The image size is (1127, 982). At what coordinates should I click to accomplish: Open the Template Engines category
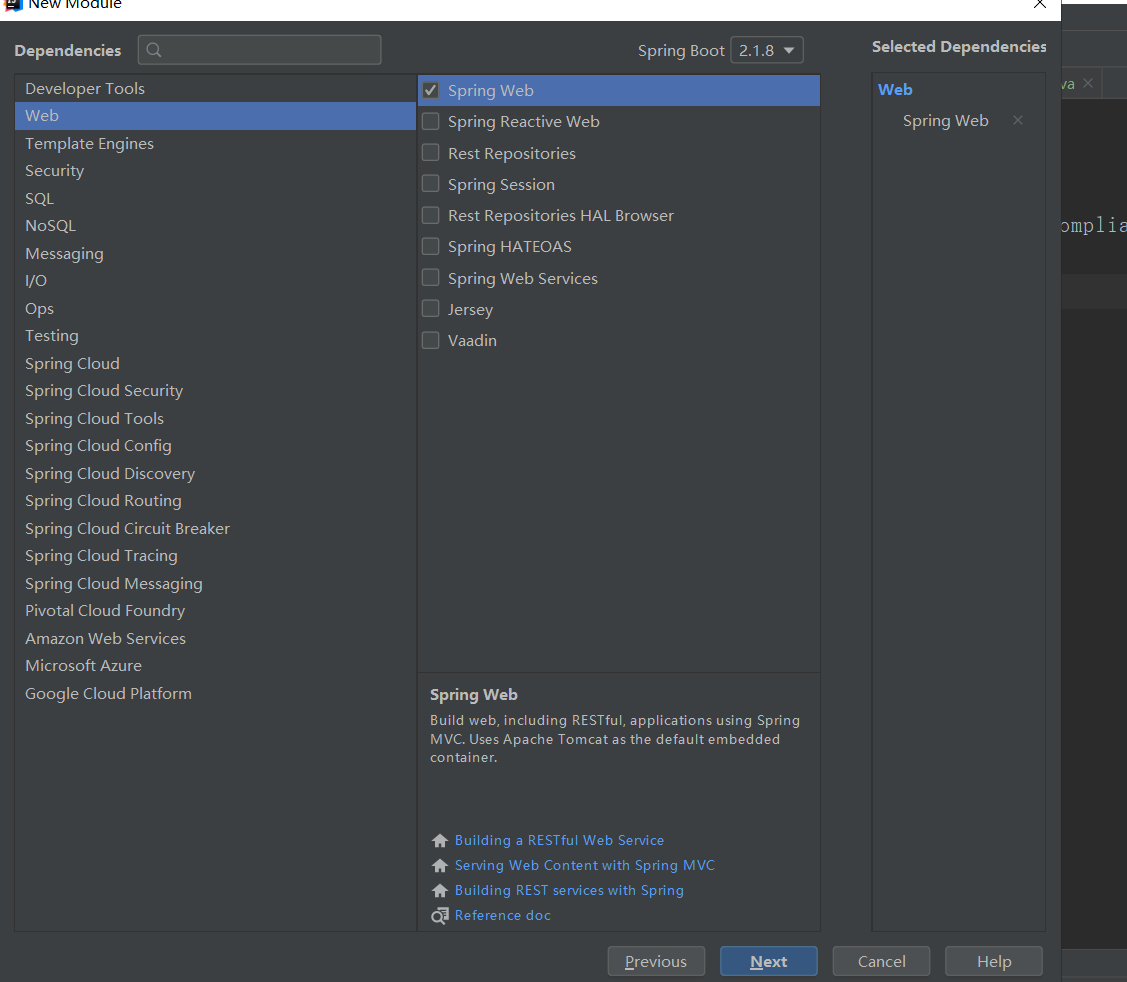[215, 144]
